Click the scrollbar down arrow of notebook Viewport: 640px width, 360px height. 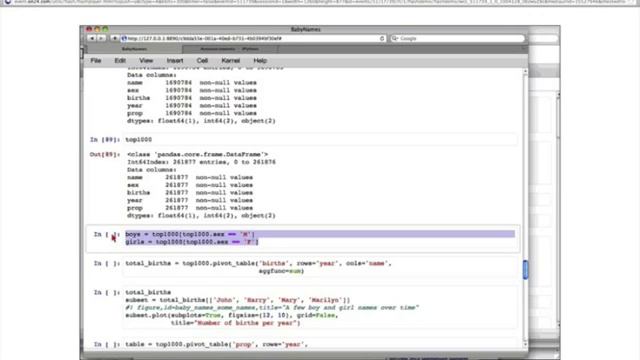pyautogui.click(x=525, y=344)
